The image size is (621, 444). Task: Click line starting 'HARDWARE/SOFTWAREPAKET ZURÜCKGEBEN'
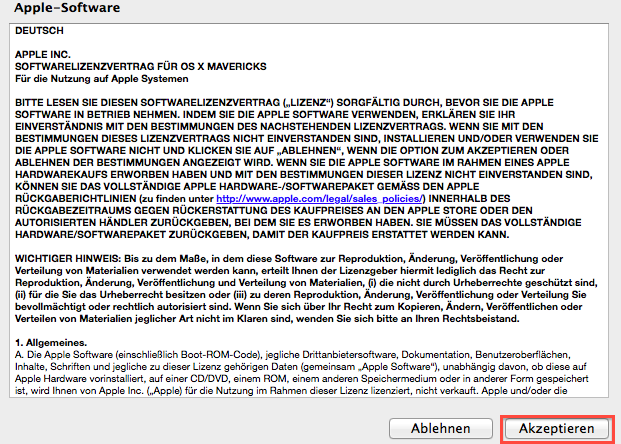tap(262, 234)
